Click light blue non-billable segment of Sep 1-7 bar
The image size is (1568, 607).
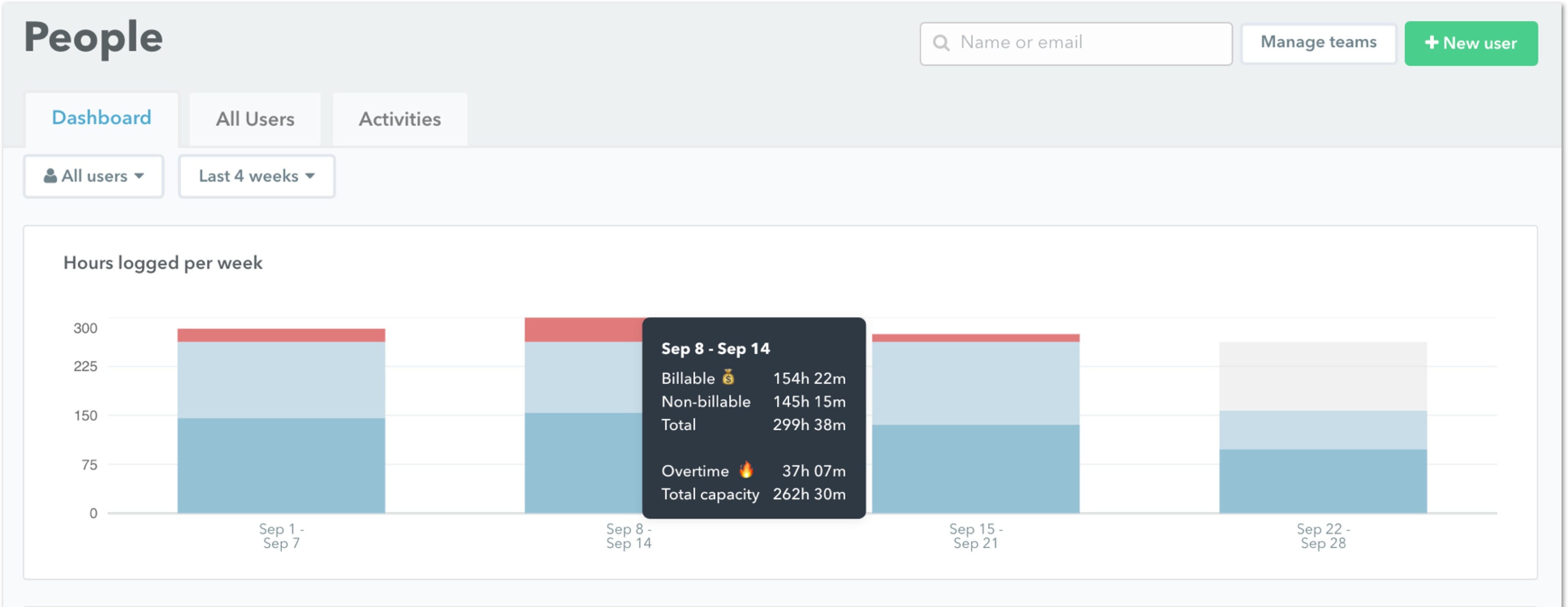tap(281, 380)
